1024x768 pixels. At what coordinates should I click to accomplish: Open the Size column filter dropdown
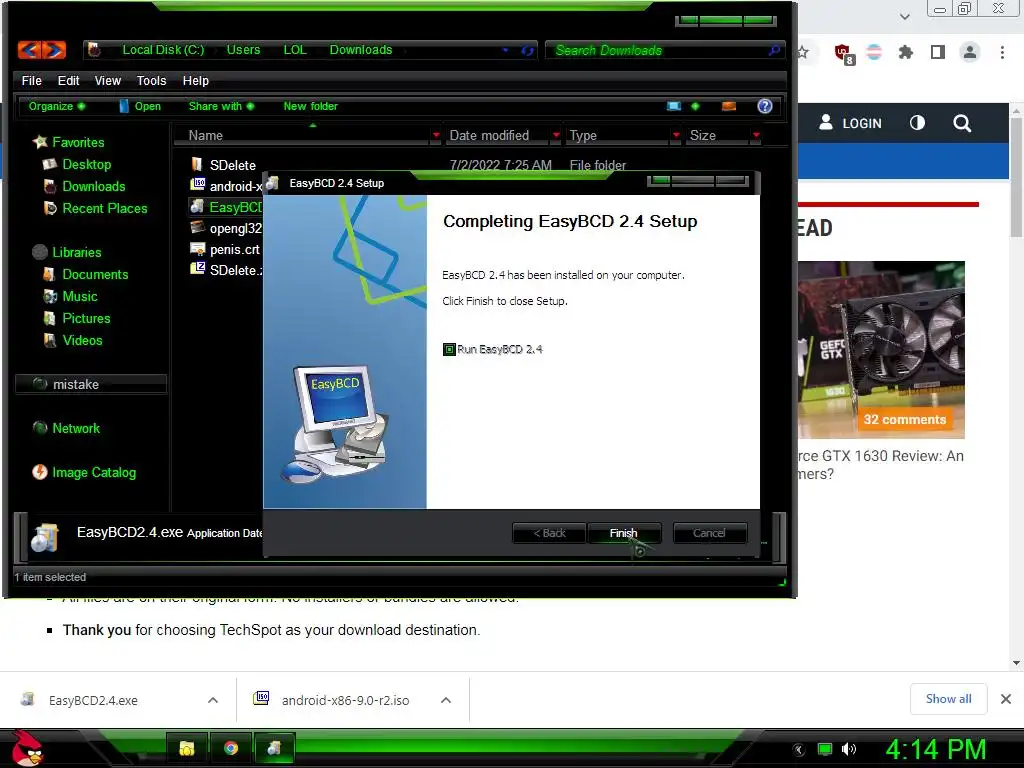pos(756,135)
